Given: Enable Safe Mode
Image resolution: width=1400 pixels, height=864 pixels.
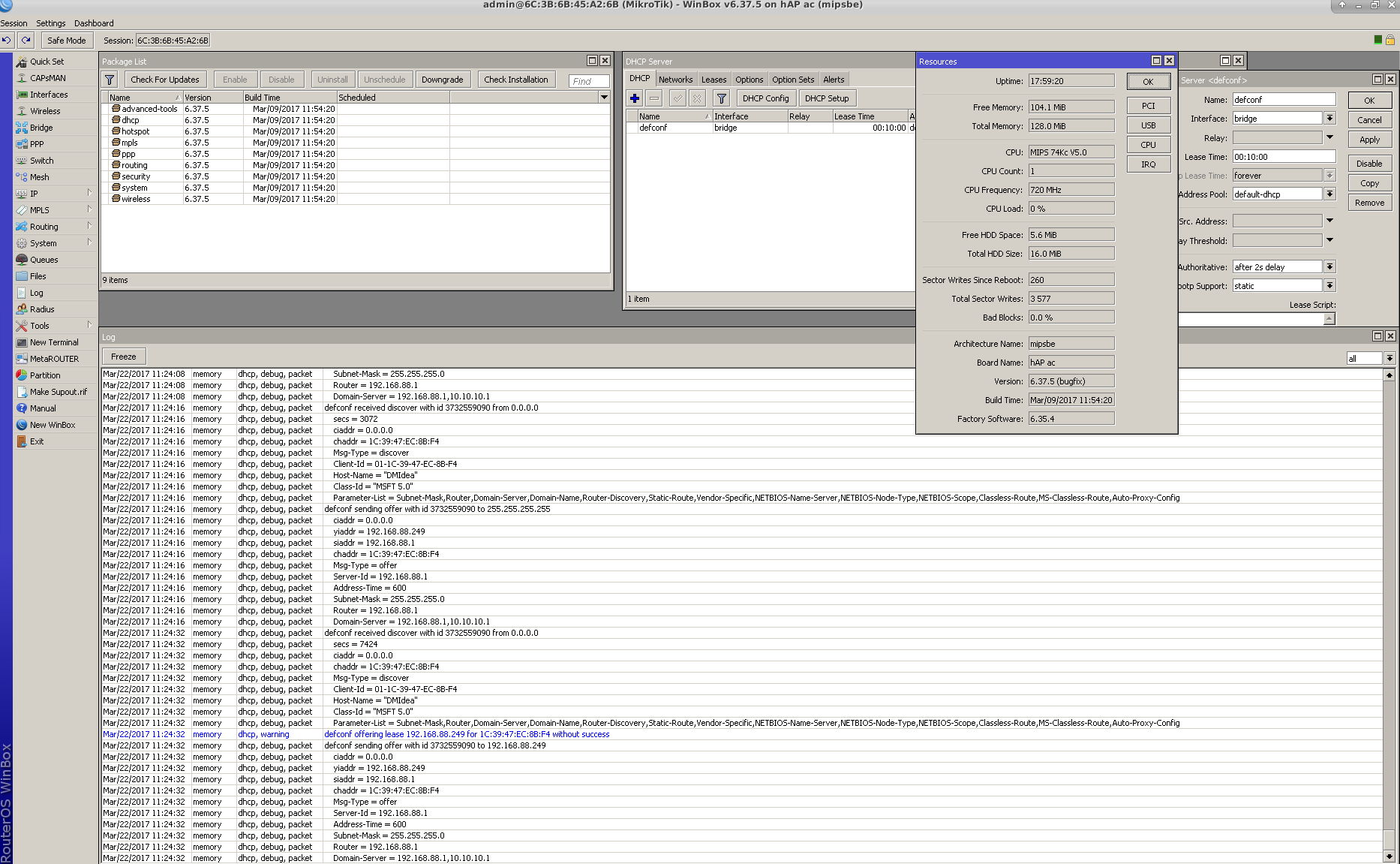Looking at the screenshot, I should pyautogui.click(x=66, y=40).
